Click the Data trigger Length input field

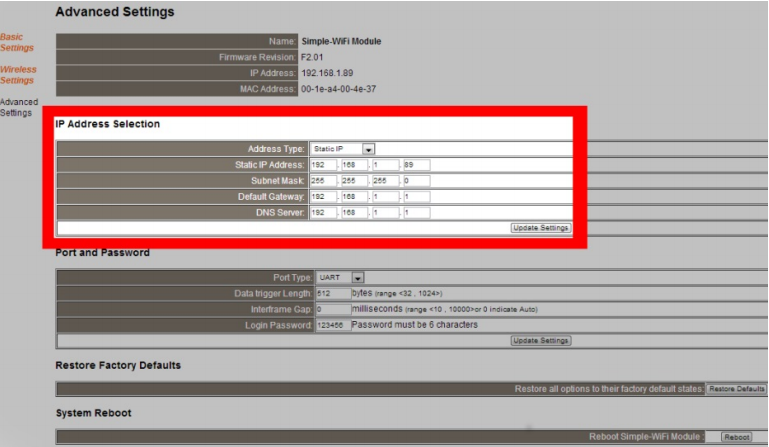pyautogui.click(x=332, y=293)
